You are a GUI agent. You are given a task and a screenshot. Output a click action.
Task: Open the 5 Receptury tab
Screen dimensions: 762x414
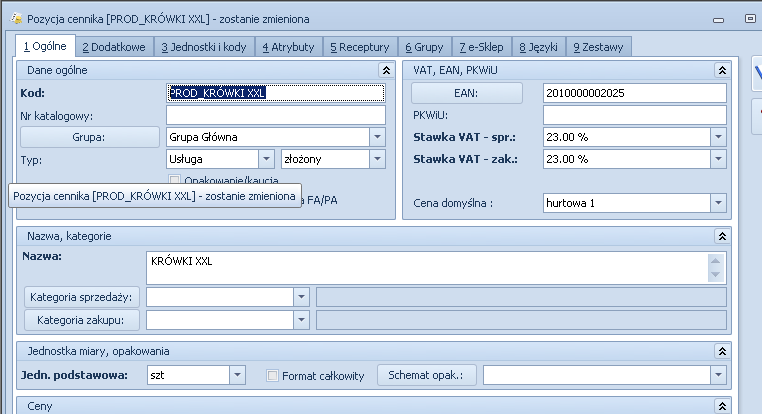(x=358, y=46)
